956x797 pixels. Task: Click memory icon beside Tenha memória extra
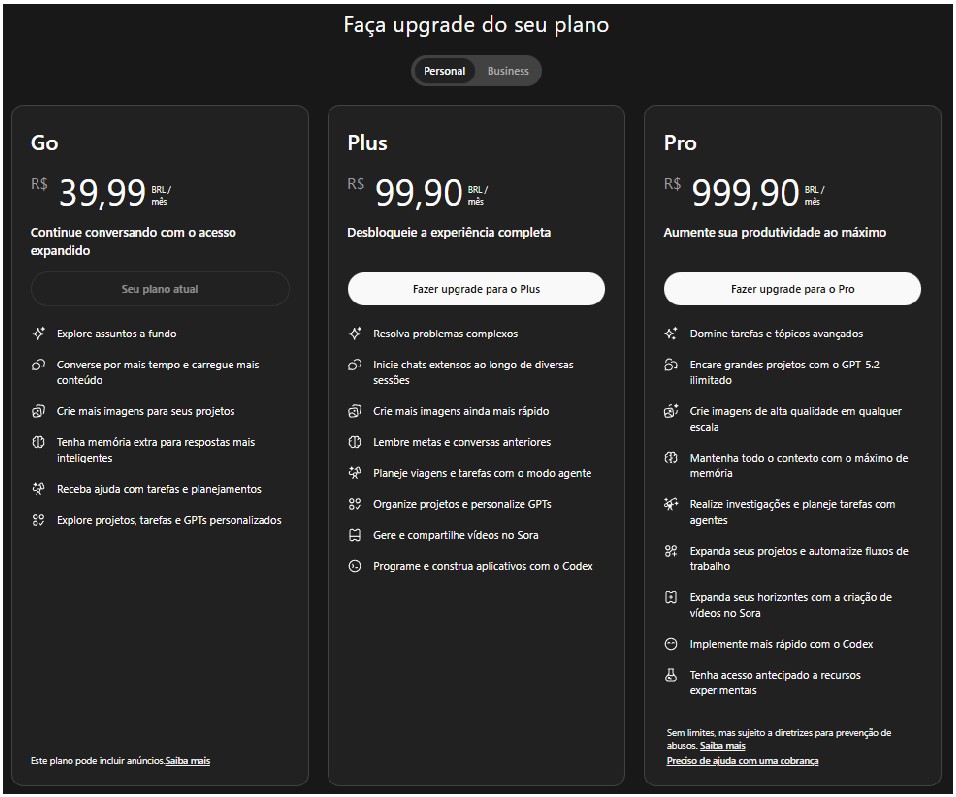click(x=38, y=442)
